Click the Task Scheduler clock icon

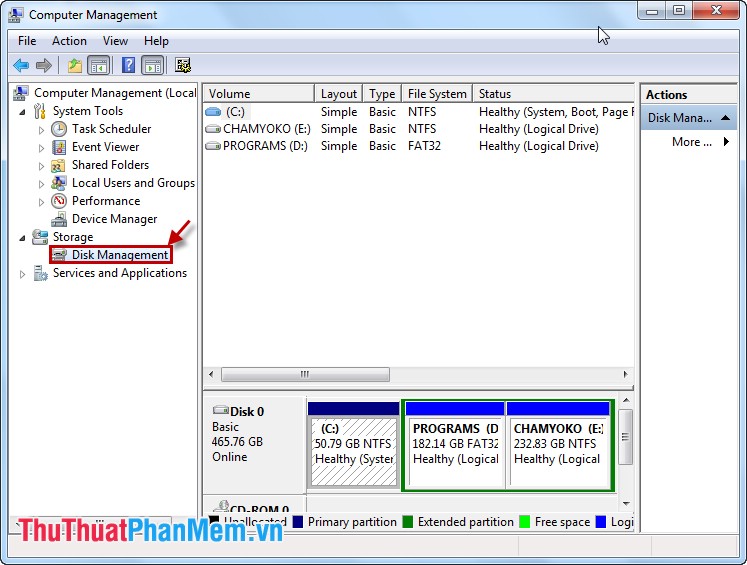59,129
